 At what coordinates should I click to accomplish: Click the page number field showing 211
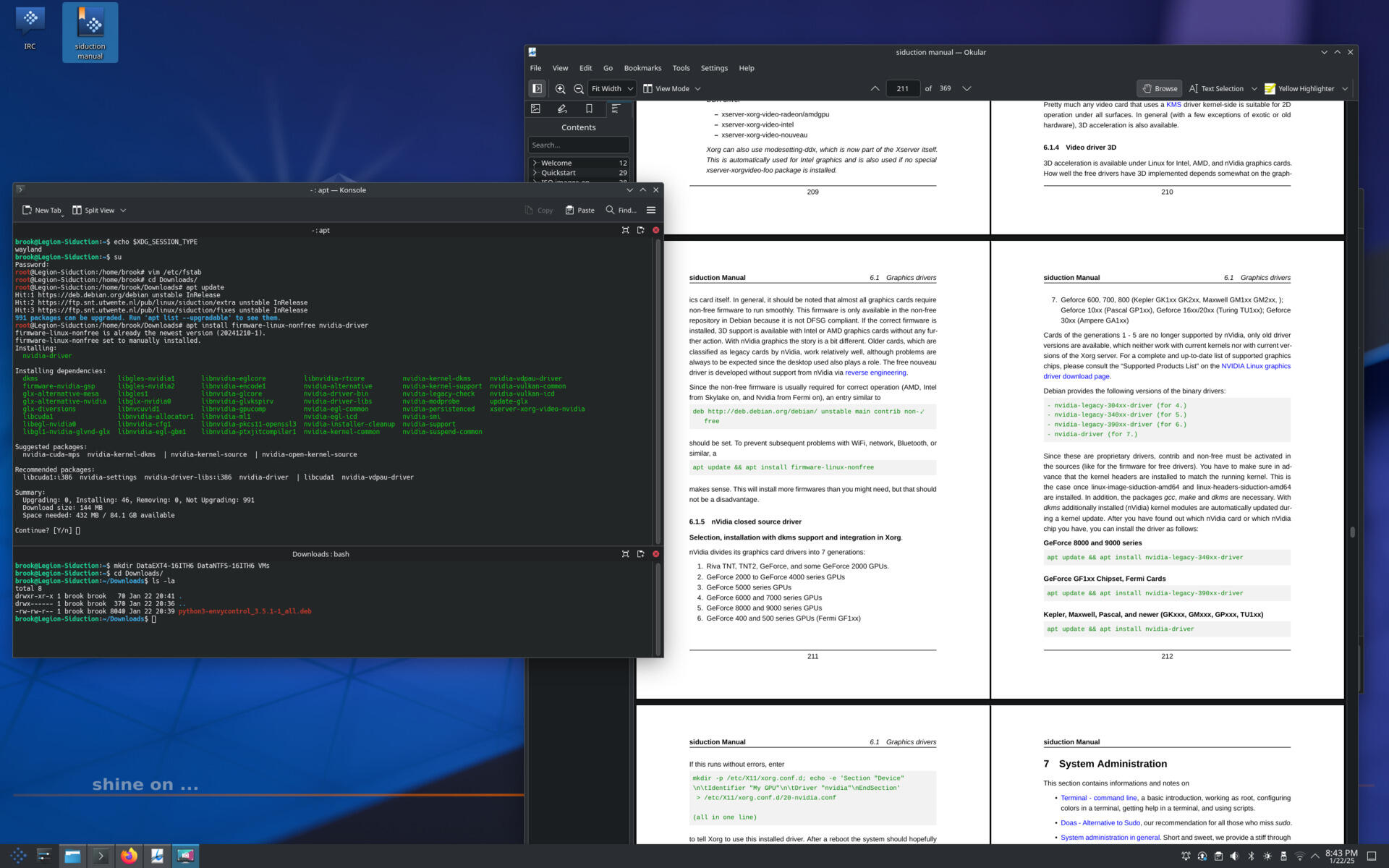click(902, 88)
